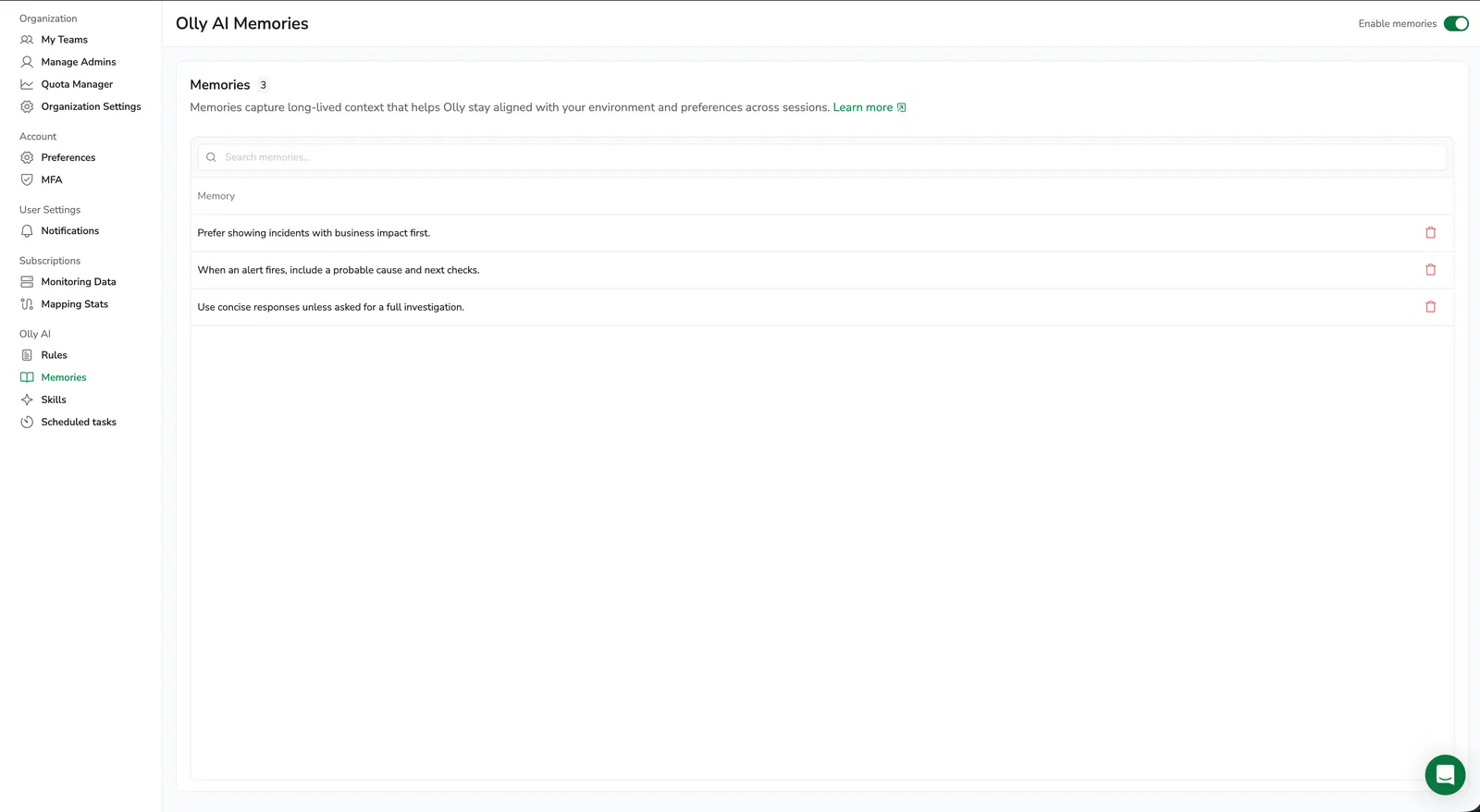Open My Teams in the sidebar
This screenshot has width=1480, height=812.
coord(65,40)
